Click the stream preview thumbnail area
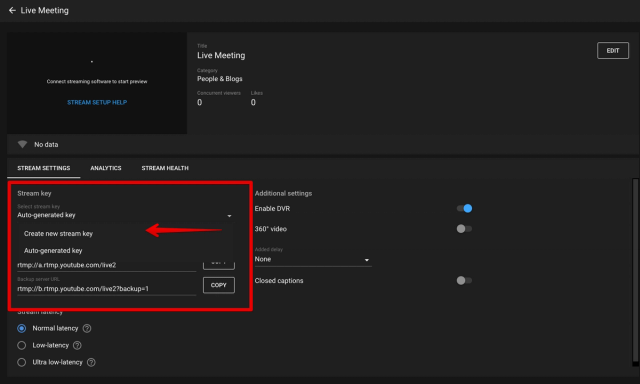This screenshot has width=640, height=384. (97, 83)
